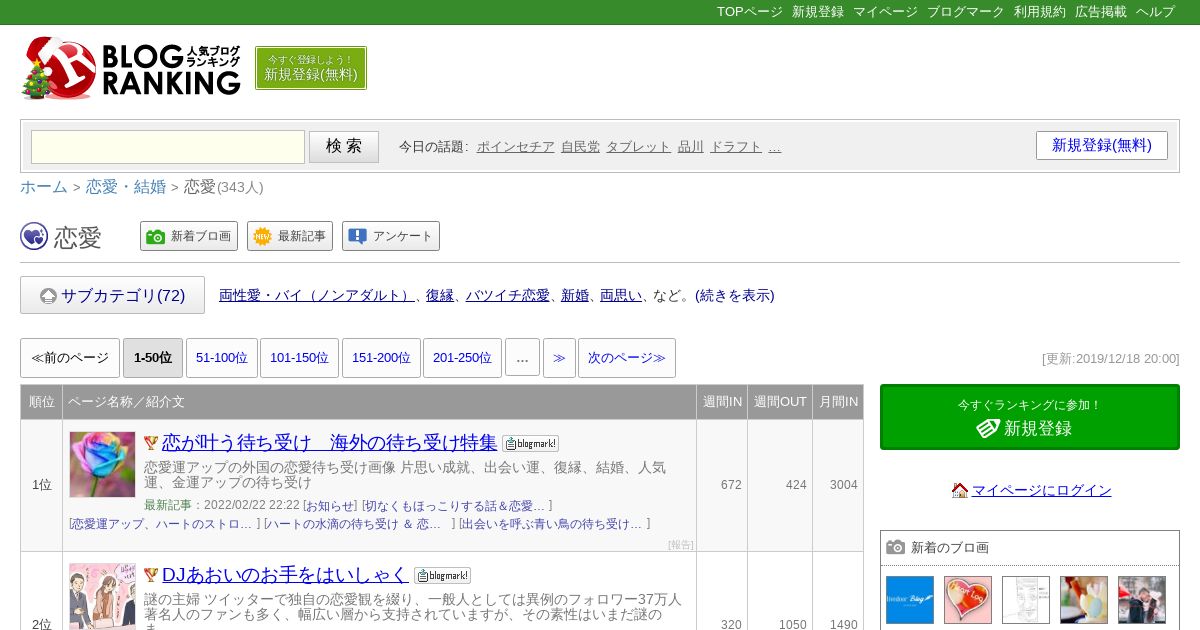Click 次のページ≫ pagination button
The image size is (1200, 630).
pyautogui.click(x=627, y=358)
